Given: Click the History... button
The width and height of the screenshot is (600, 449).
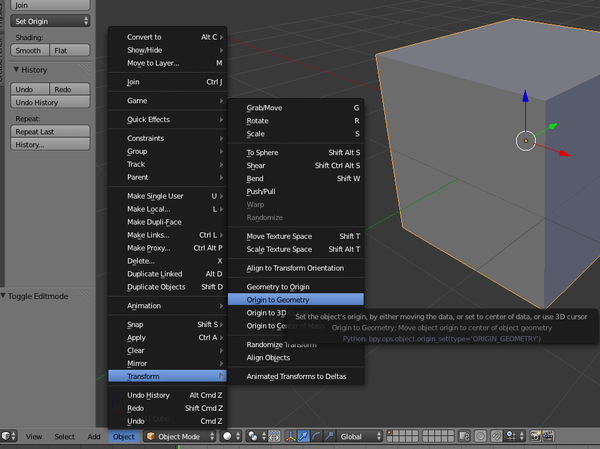Looking at the screenshot, I should point(50,144).
